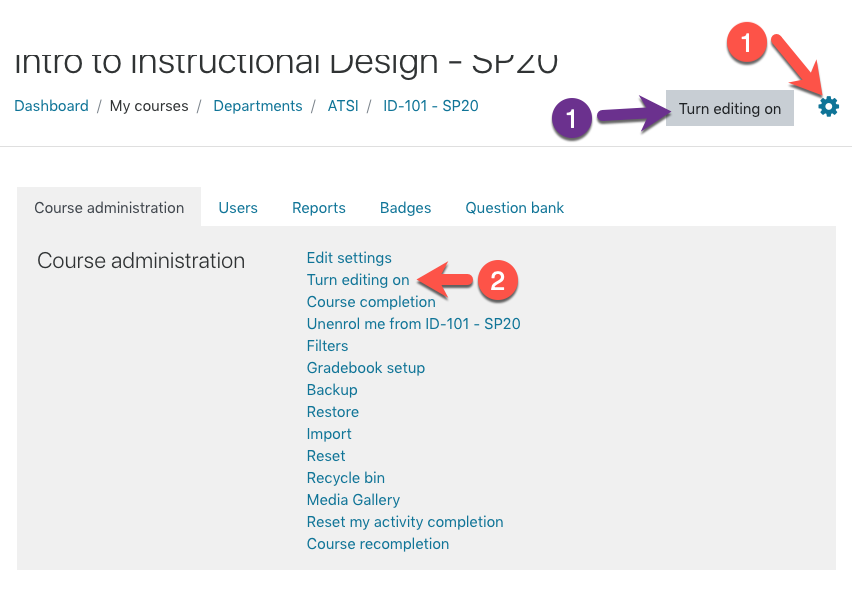This screenshot has width=852, height=601.
Task: Open the Gradebook setup link
Action: coord(365,368)
